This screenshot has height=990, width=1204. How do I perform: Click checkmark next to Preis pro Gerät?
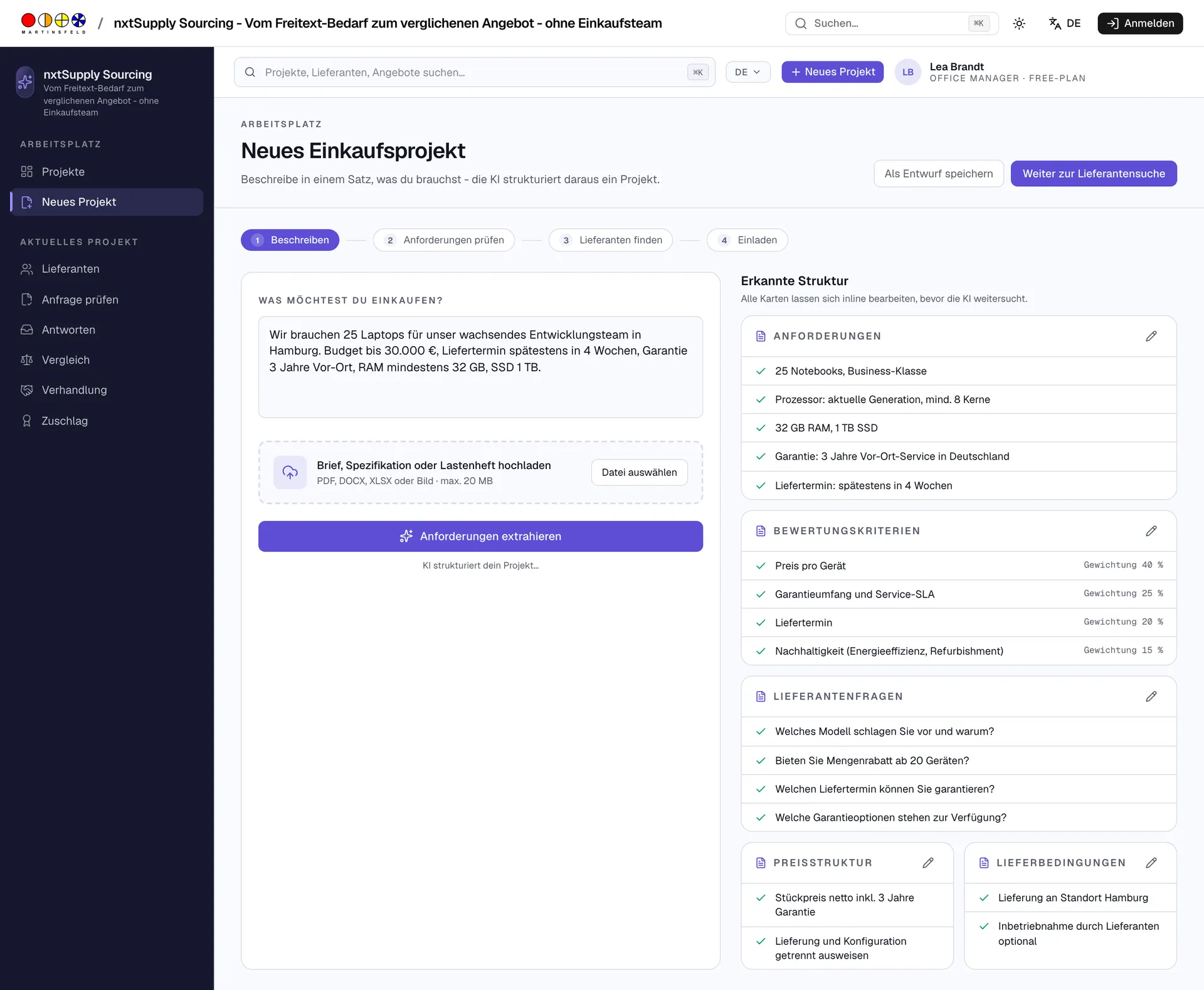pyautogui.click(x=761, y=566)
